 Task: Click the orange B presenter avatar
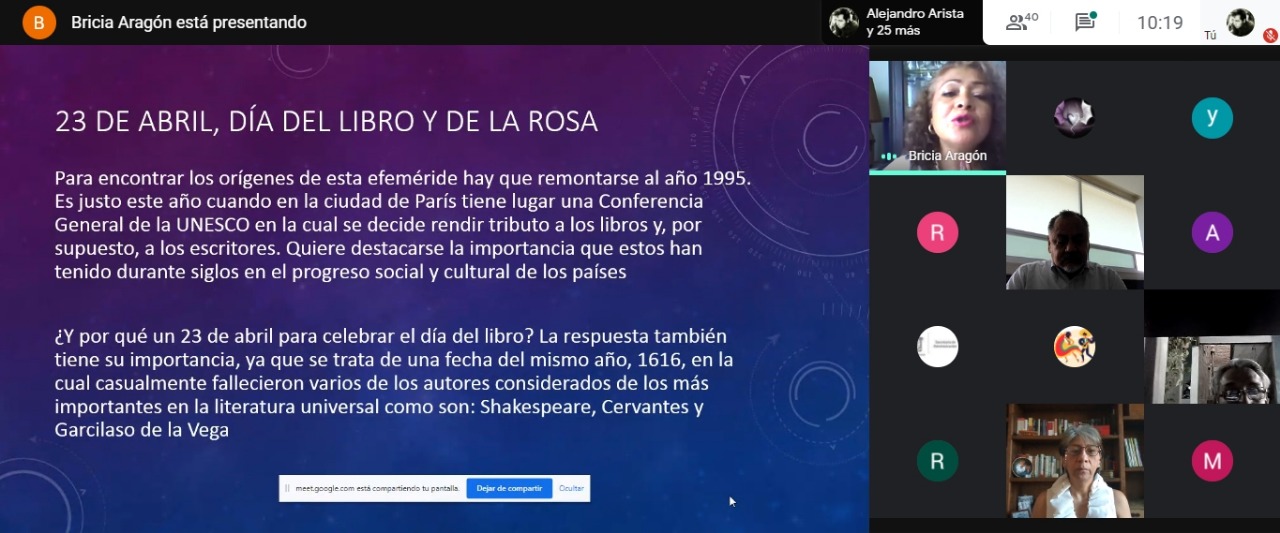(x=39, y=22)
